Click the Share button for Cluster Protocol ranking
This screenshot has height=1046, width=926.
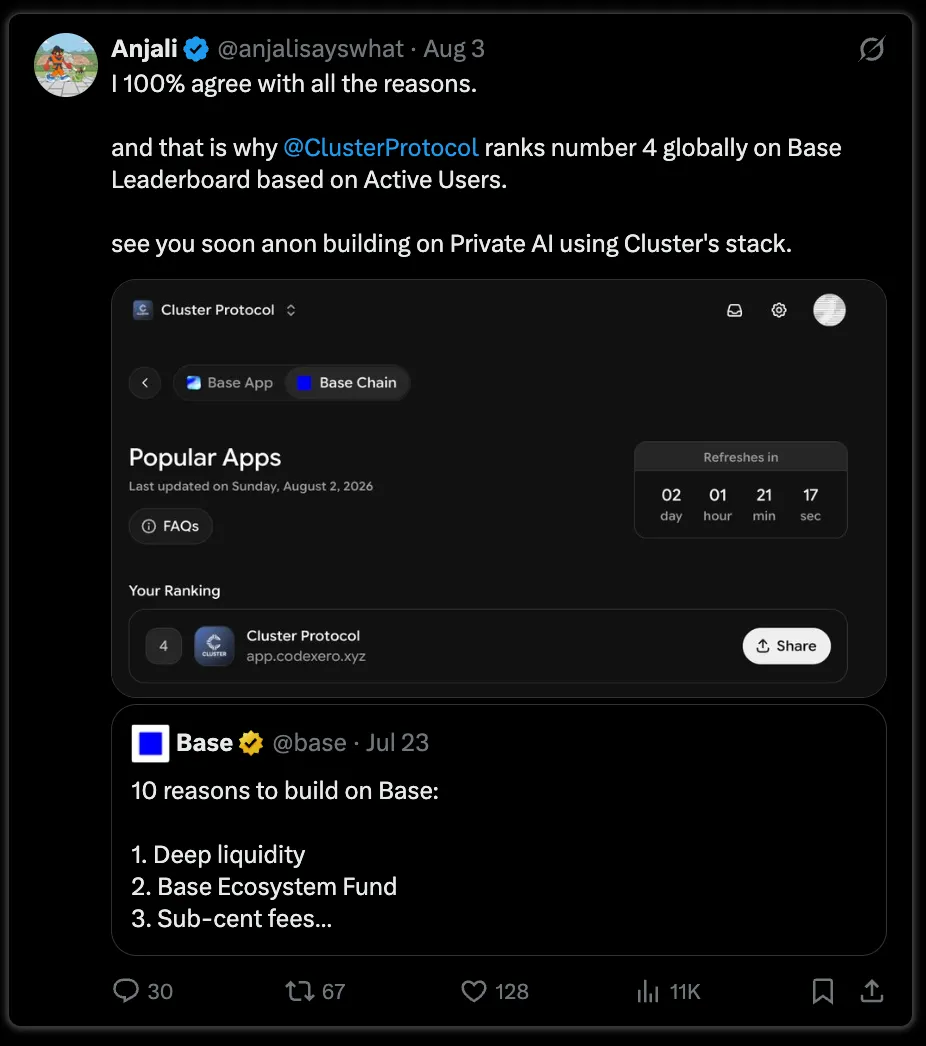[x=787, y=646]
